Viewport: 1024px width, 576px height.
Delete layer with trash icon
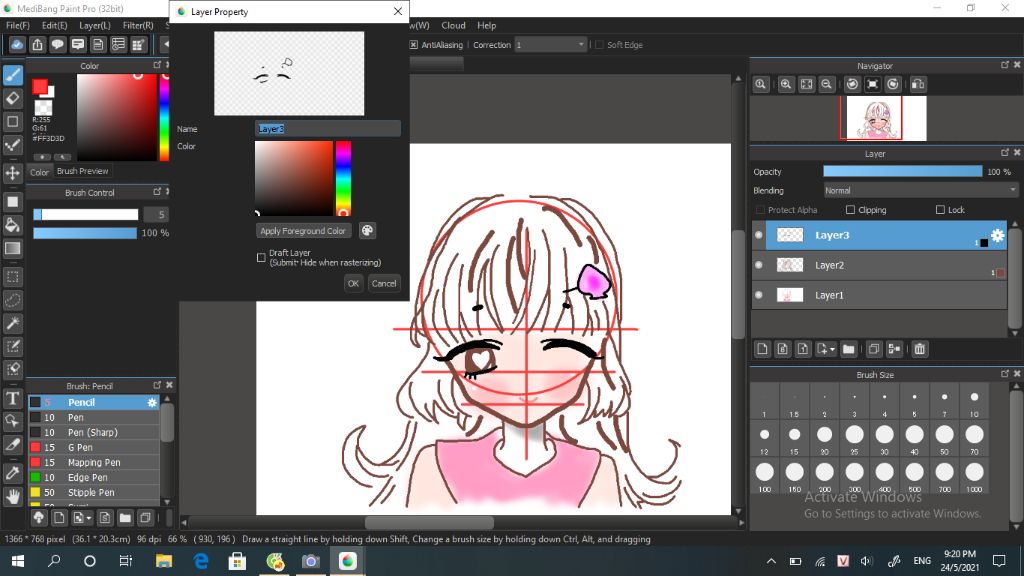(920, 349)
